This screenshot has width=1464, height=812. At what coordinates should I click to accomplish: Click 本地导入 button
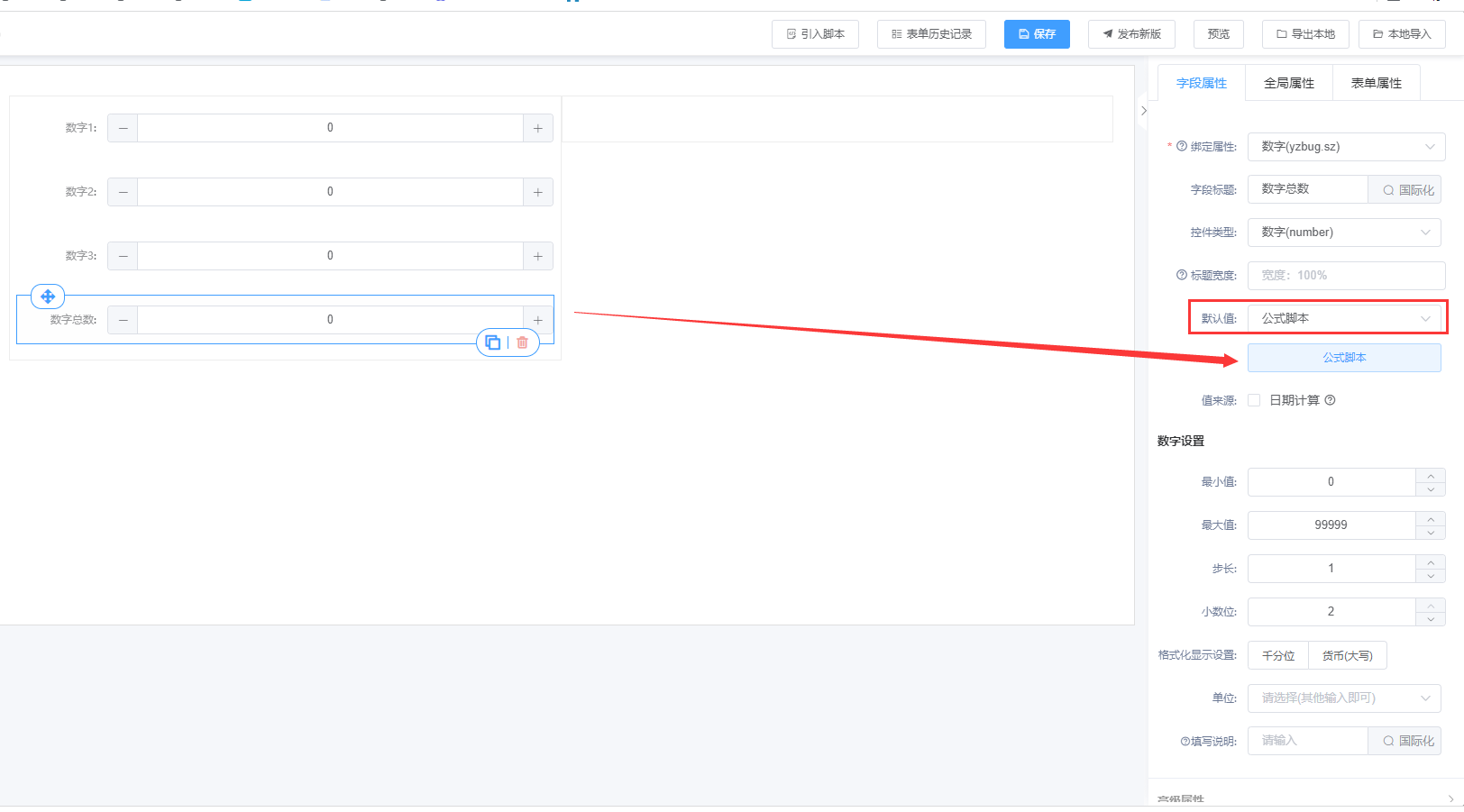(x=1402, y=34)
